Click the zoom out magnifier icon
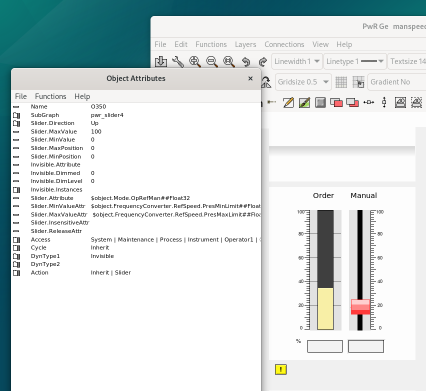The height and width of the screenshot is (391, 426). [x=212, y=62]
